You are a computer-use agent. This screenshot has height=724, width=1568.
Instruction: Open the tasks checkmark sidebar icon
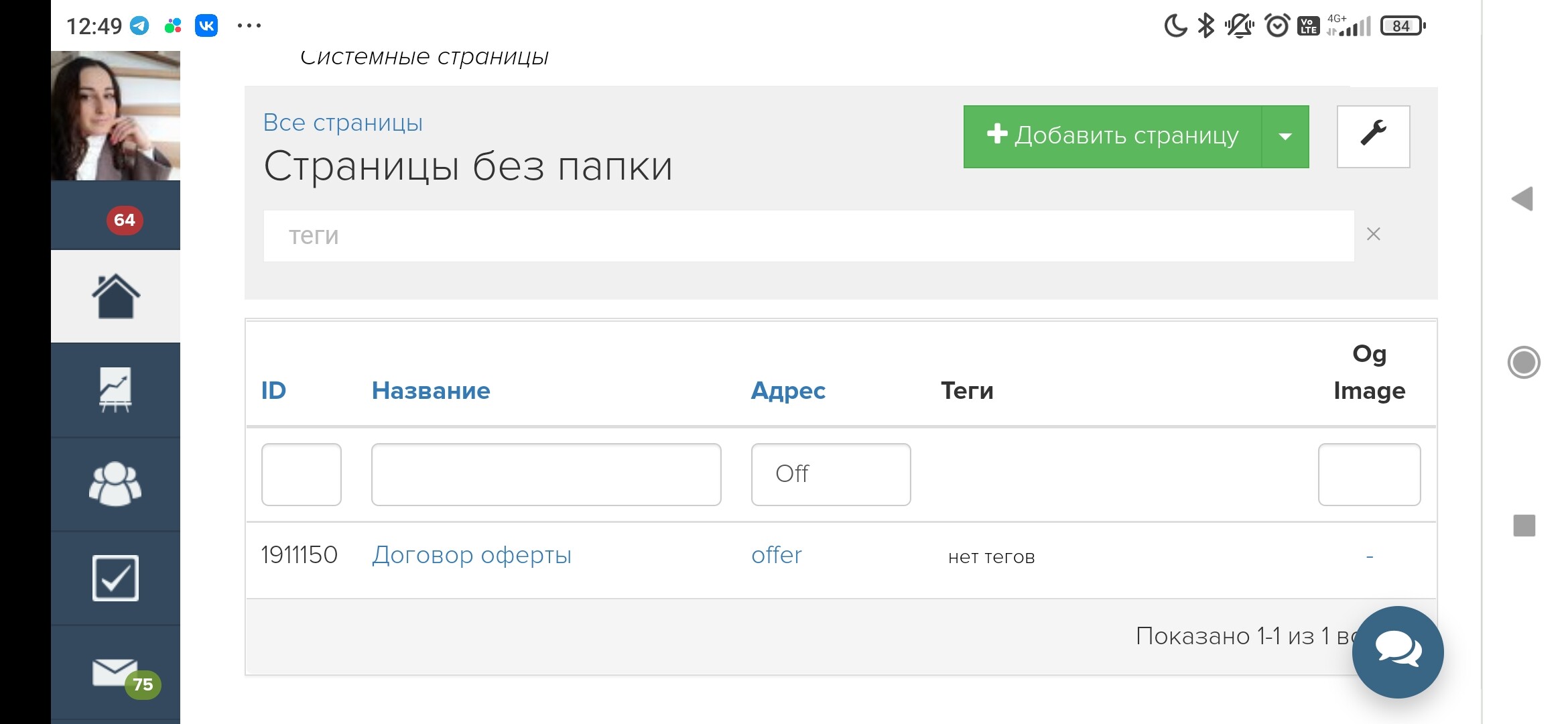coord(115,578)
